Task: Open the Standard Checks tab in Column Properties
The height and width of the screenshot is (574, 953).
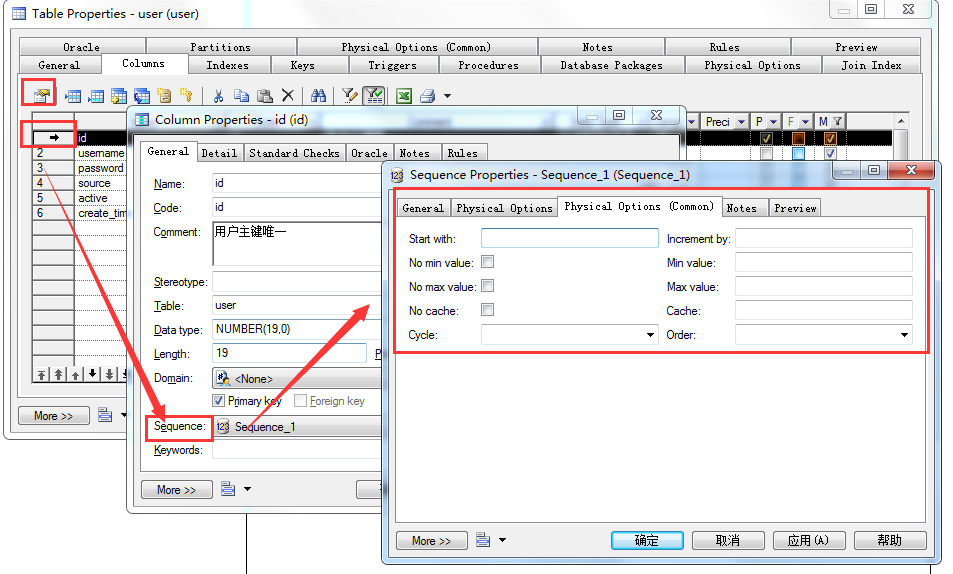Action: (x=294, y=153)
